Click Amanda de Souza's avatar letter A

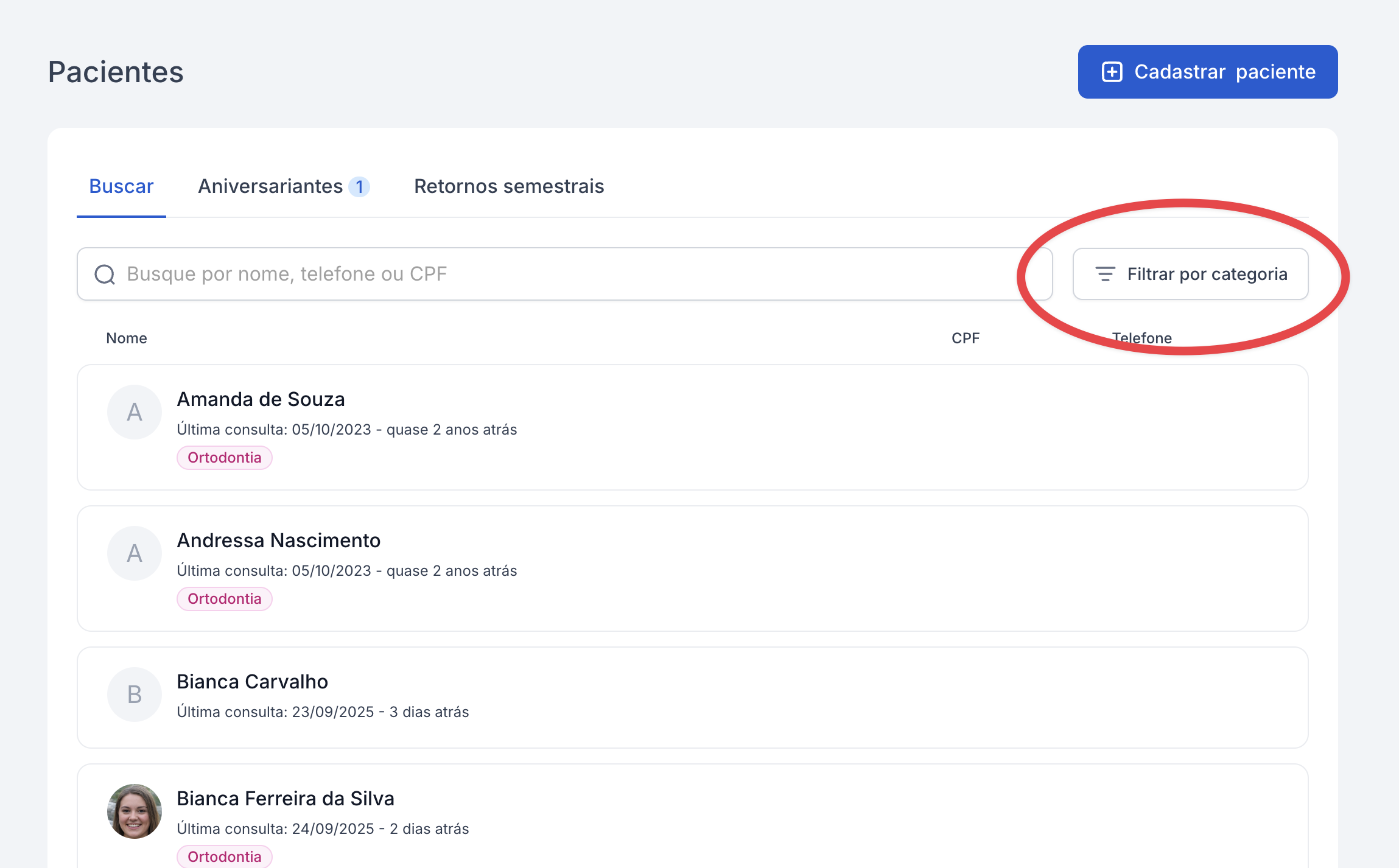[135, 412]
